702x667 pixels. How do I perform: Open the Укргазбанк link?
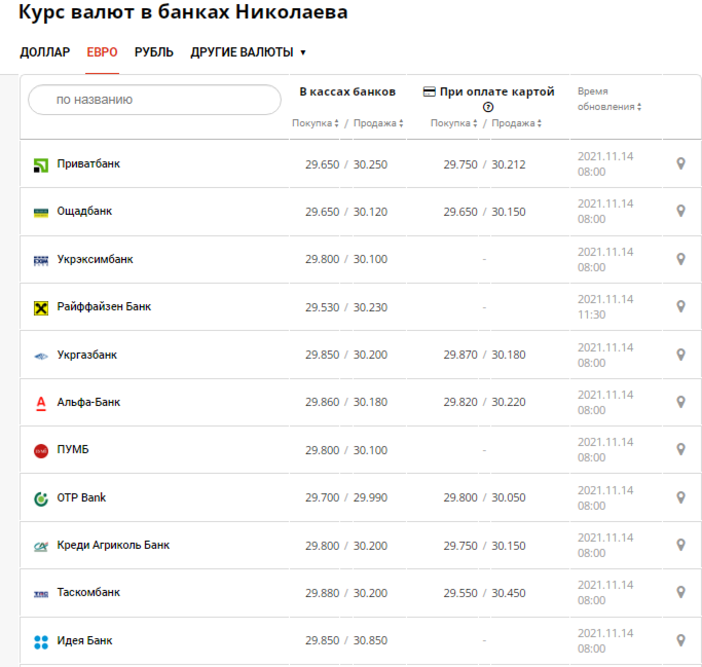click(x=87, y=355)
